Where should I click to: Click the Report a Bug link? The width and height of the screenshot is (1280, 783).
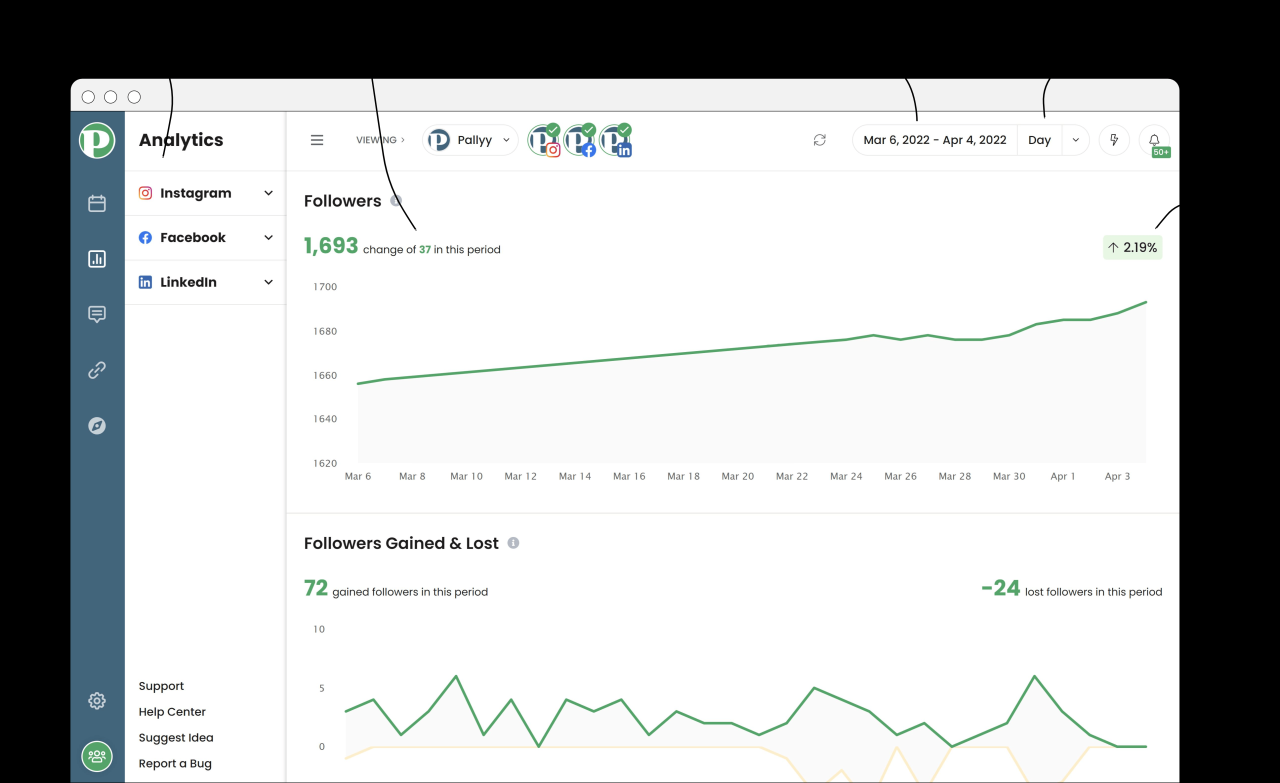click(175, 763)
